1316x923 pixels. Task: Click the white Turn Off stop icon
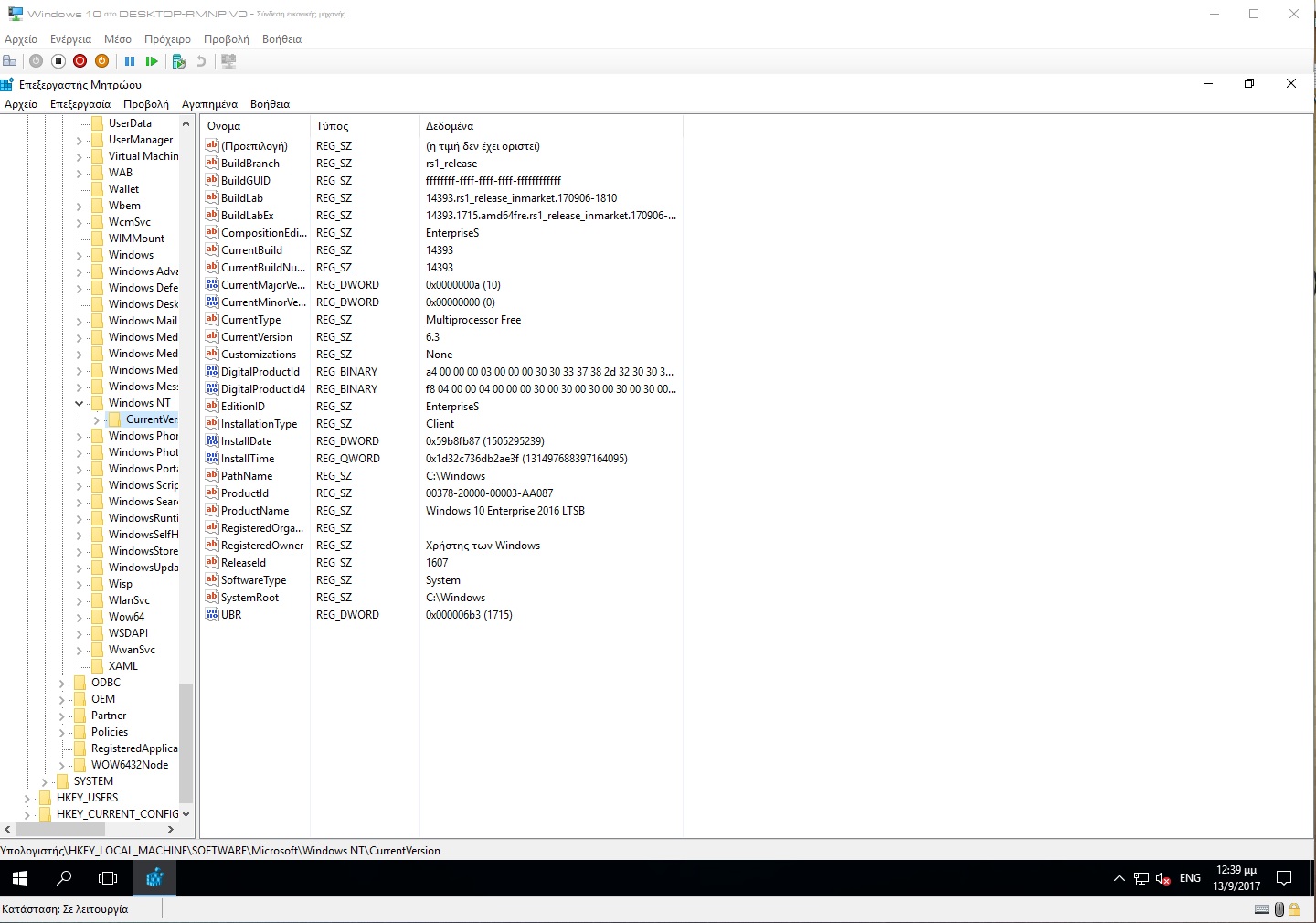coord(58,61)
